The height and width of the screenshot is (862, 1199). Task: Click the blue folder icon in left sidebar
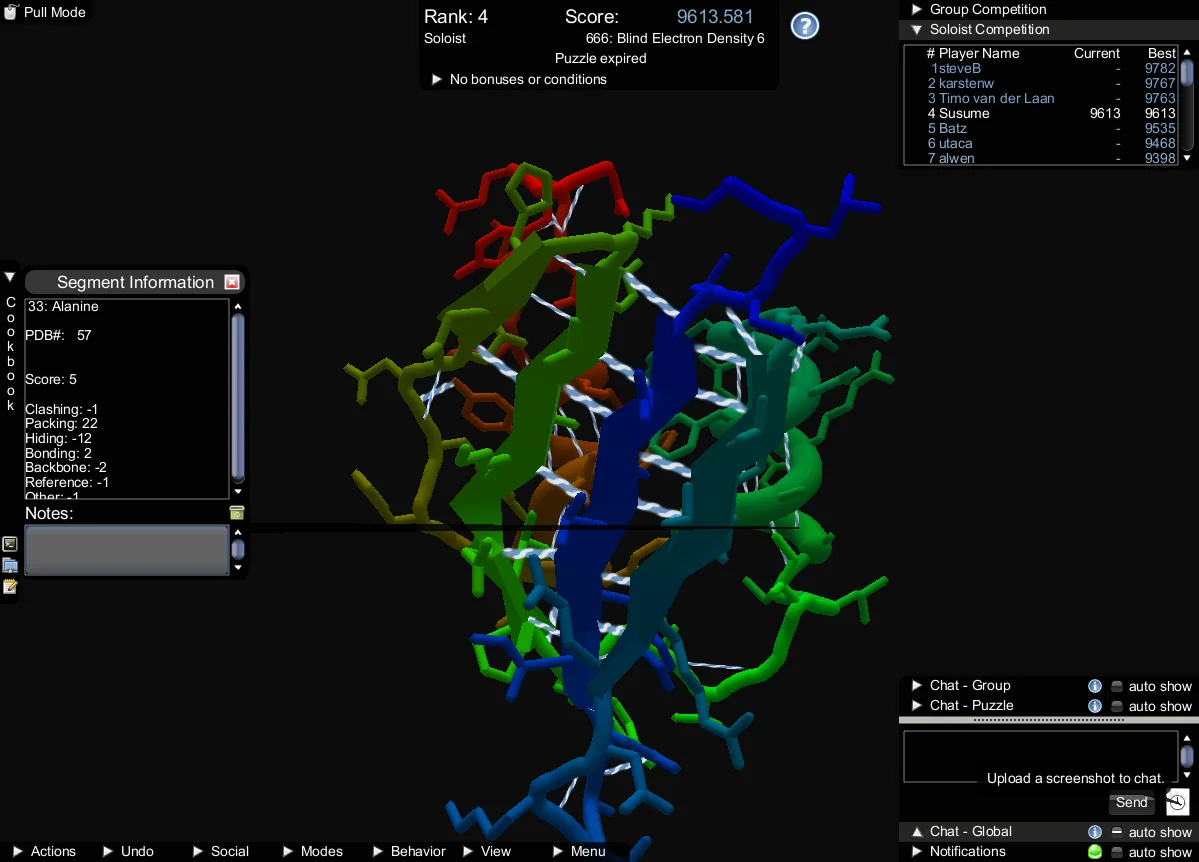coord(10,566)
